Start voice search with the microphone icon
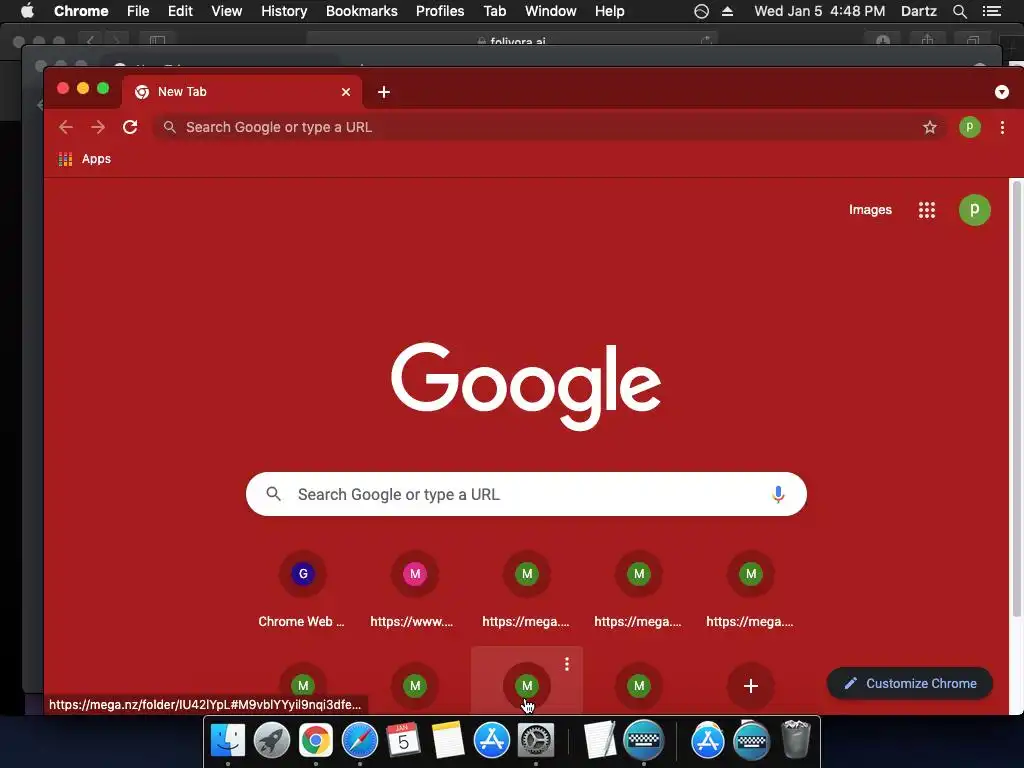1024x768 pixels. pos(778,494)
